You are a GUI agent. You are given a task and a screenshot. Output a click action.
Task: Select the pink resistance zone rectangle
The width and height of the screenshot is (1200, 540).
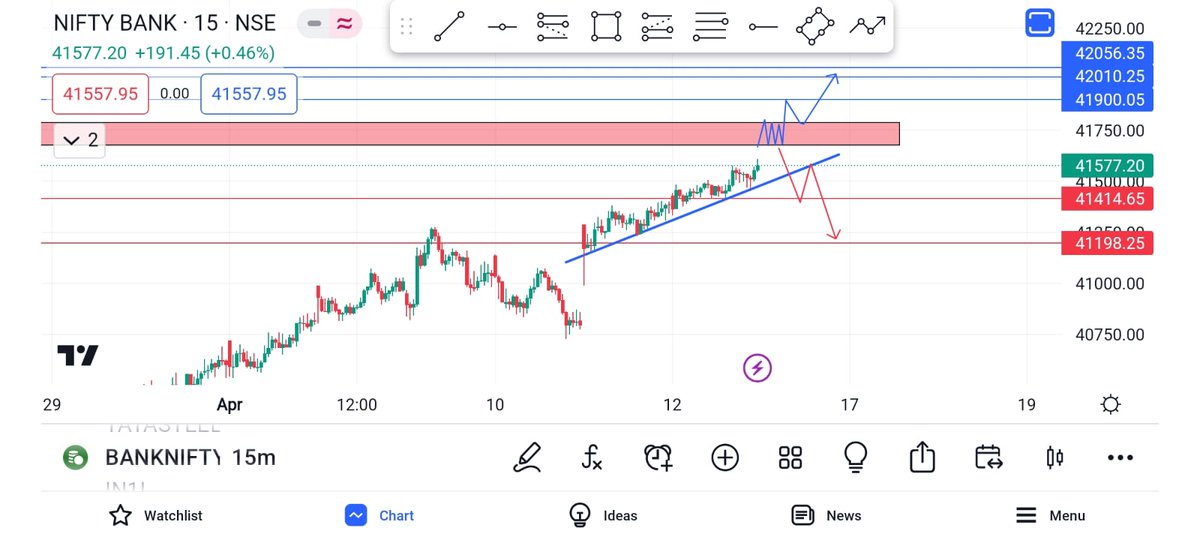(470, 134)
